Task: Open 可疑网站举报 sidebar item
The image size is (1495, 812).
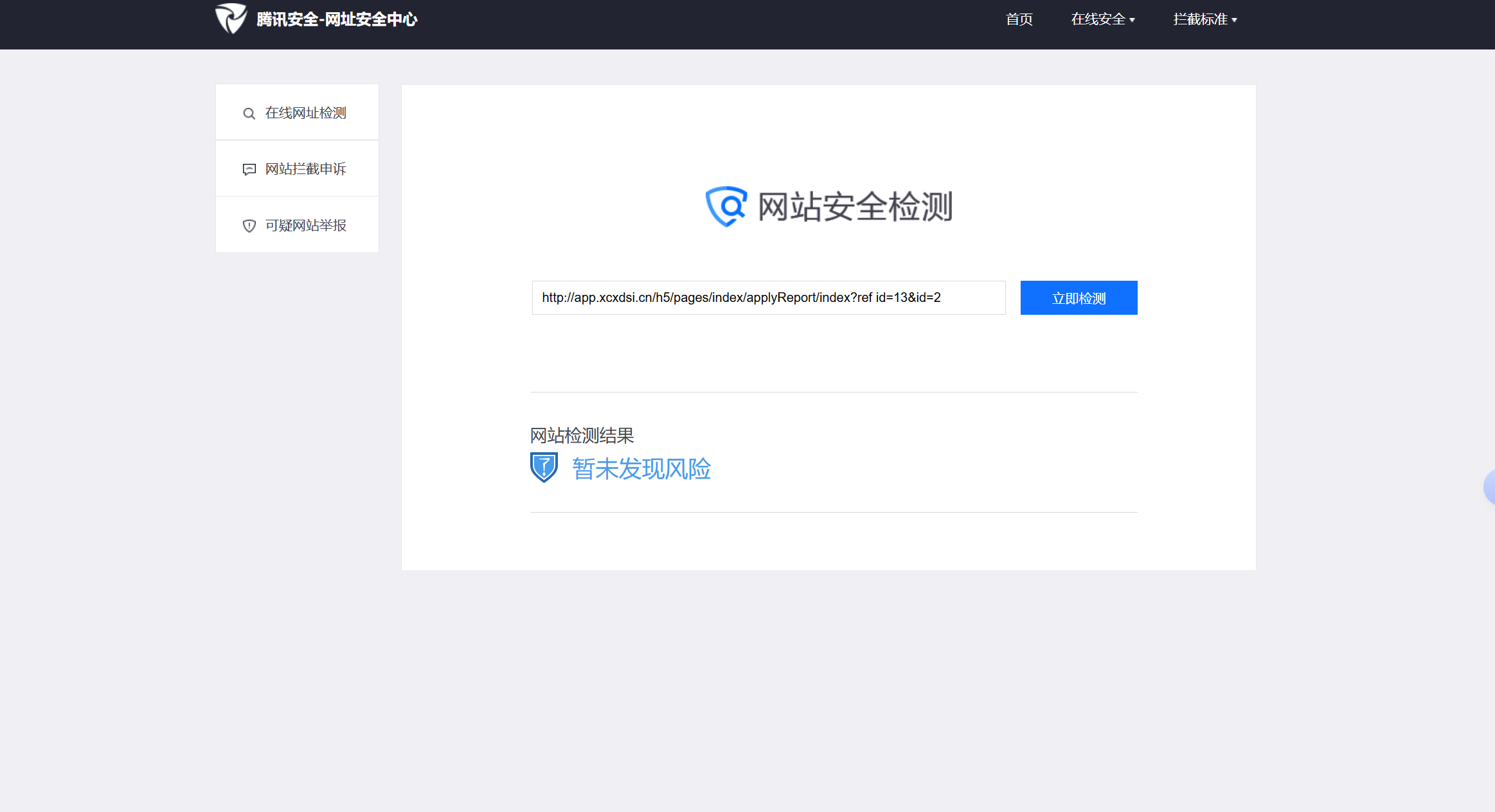Action: click(305, 225)
